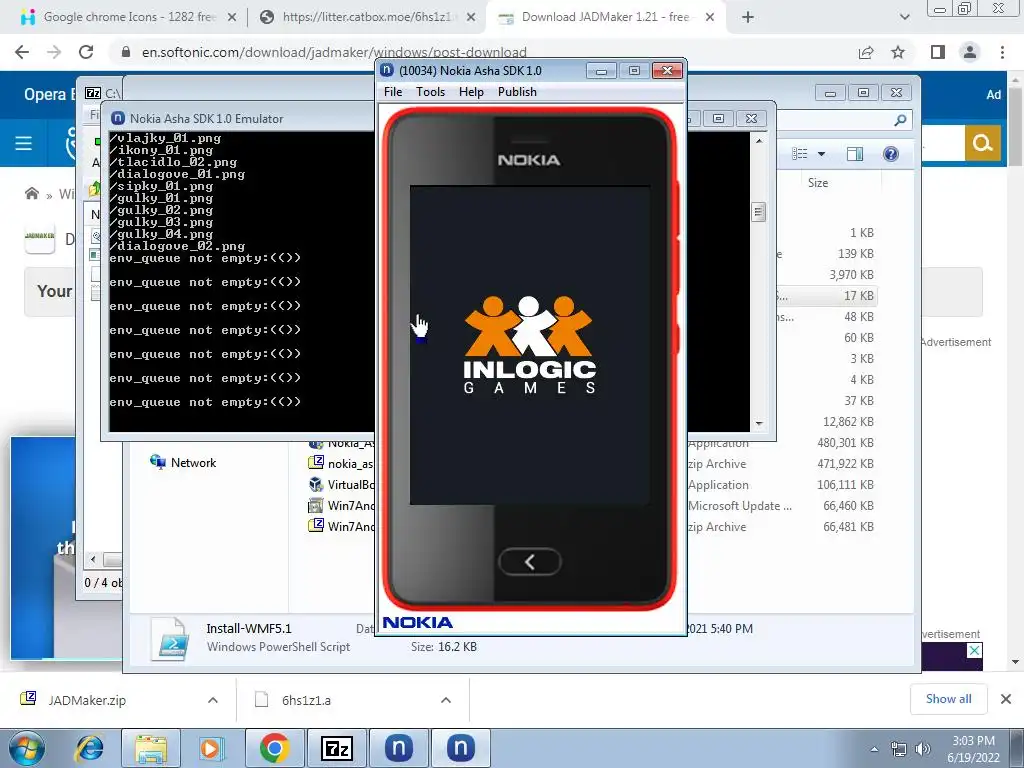Switch to 7-Zip on taskbar
The width and height of the screenshot is (1024, 768).
pos(337,748)
